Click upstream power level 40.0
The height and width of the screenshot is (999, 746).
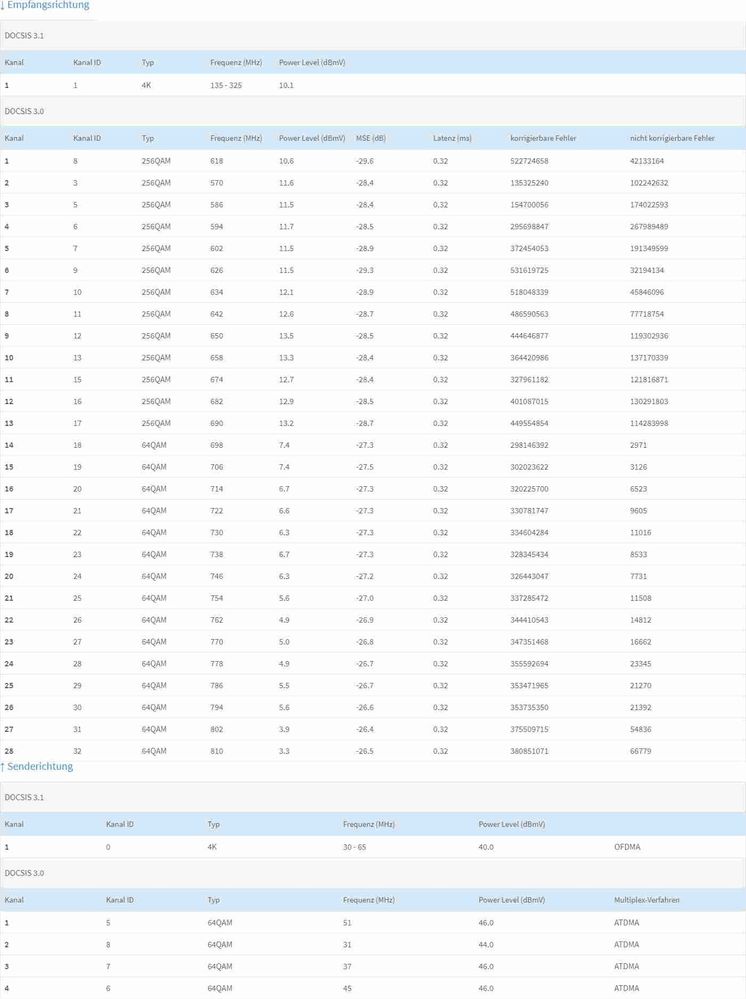[485, 847]
